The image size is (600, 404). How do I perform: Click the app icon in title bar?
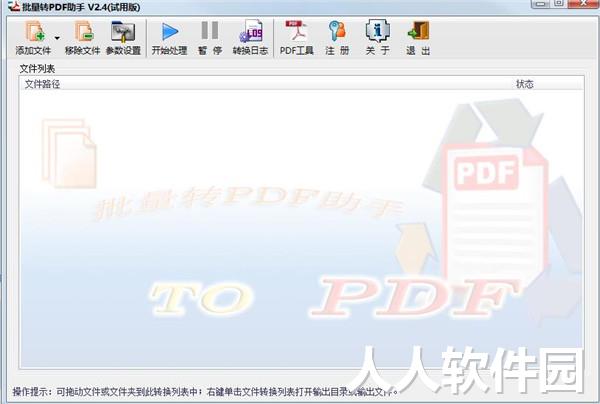[x=14, y=5]
